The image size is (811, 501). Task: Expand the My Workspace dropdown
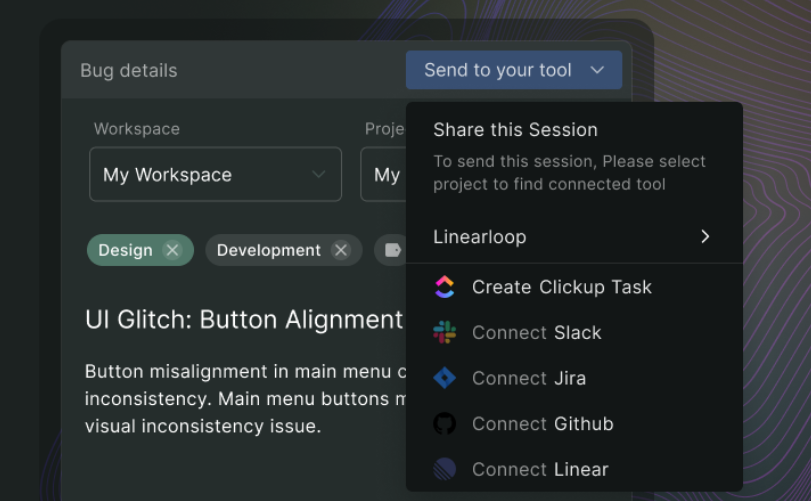(x=215, y=175)
